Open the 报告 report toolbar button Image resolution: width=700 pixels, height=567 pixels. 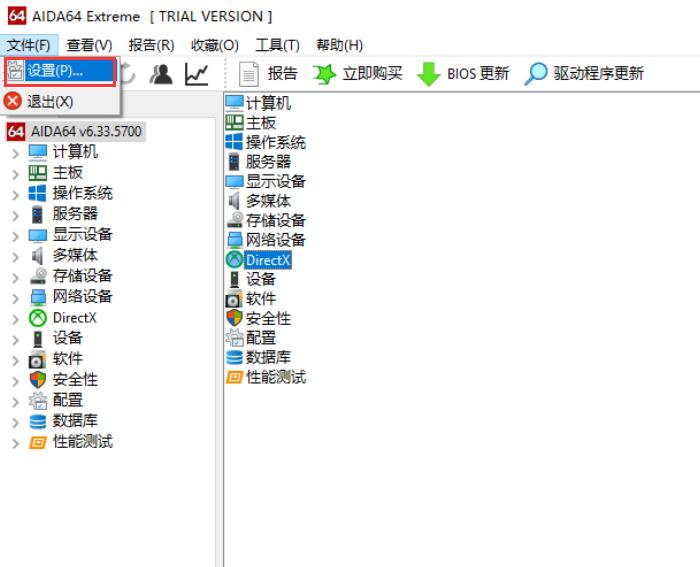pos(269,74)
